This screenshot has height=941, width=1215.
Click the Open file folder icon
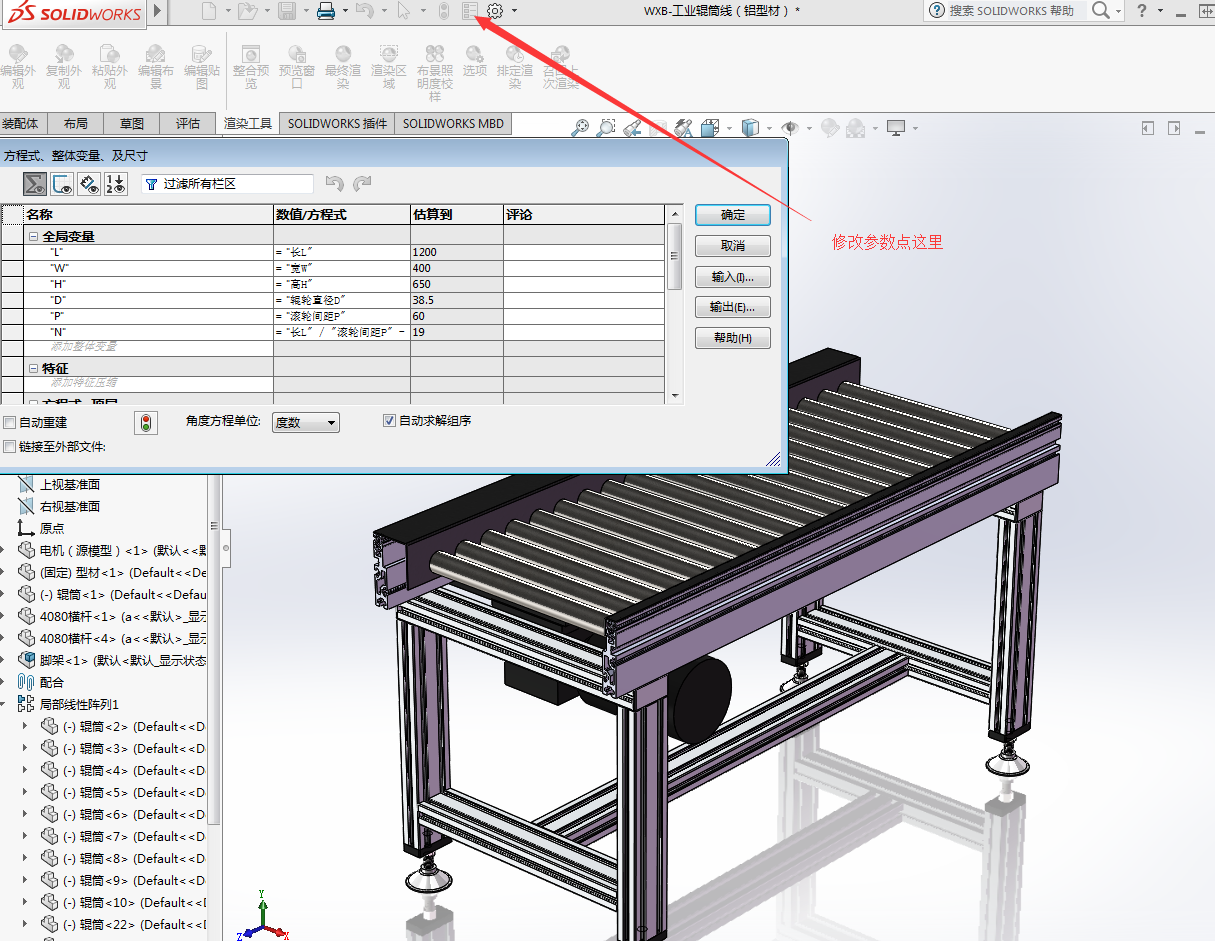(x=247, y=11)
